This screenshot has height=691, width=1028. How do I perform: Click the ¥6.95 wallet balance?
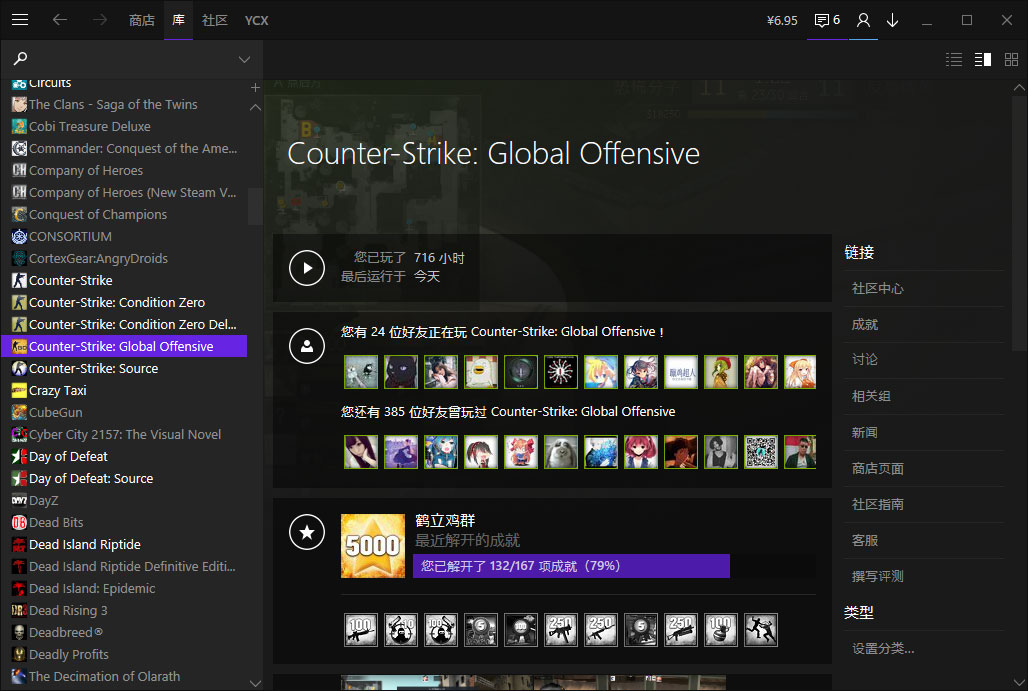782,20
